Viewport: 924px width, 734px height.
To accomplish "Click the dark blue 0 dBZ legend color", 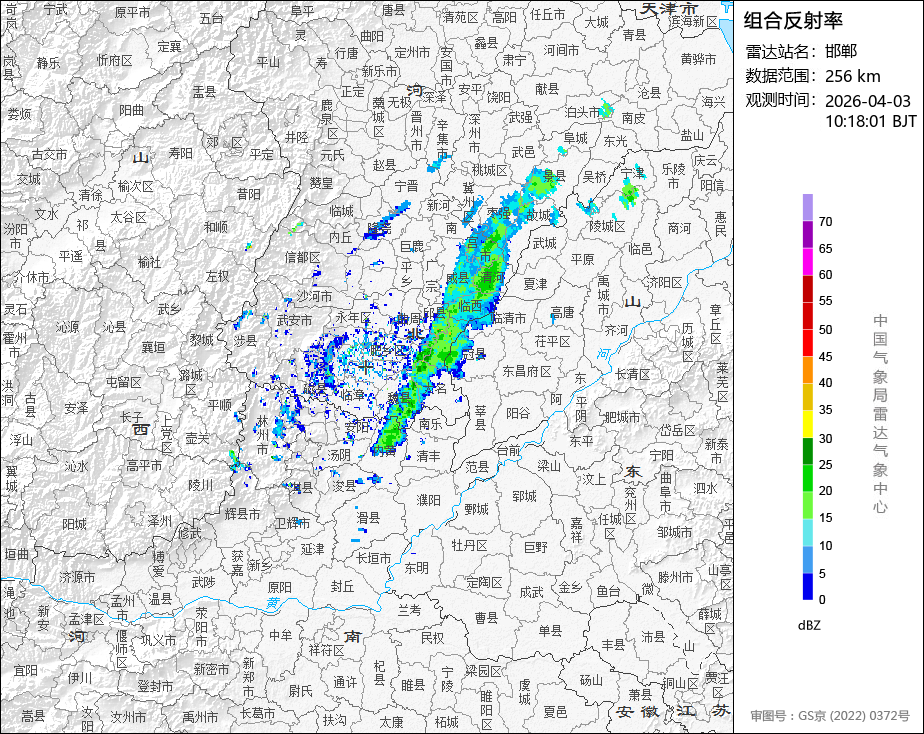I will click(x=808, y=587).
